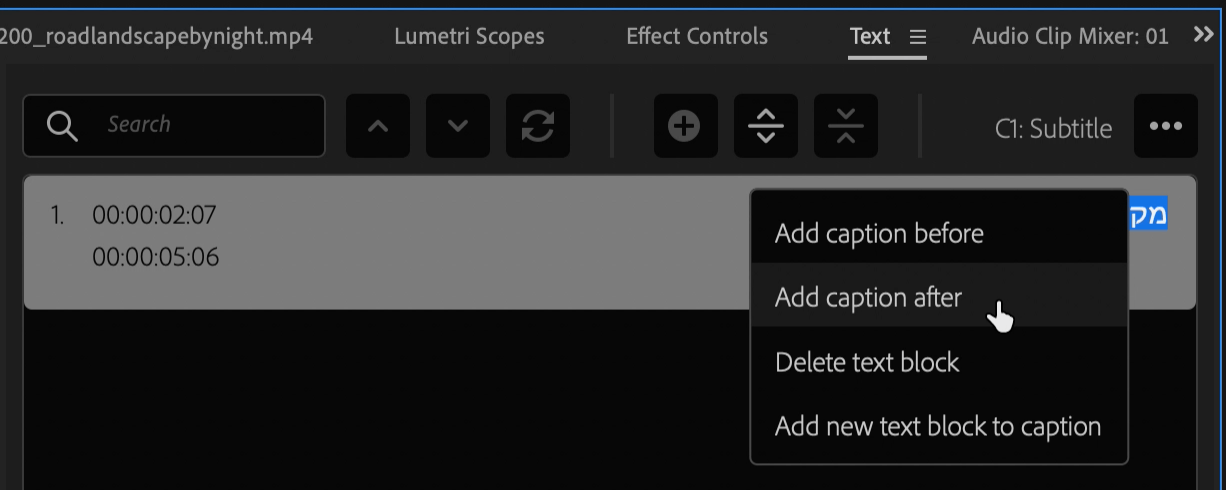Select Add new text block to caption
Viewport: 1226px width, 490px height.
[939, 426]
